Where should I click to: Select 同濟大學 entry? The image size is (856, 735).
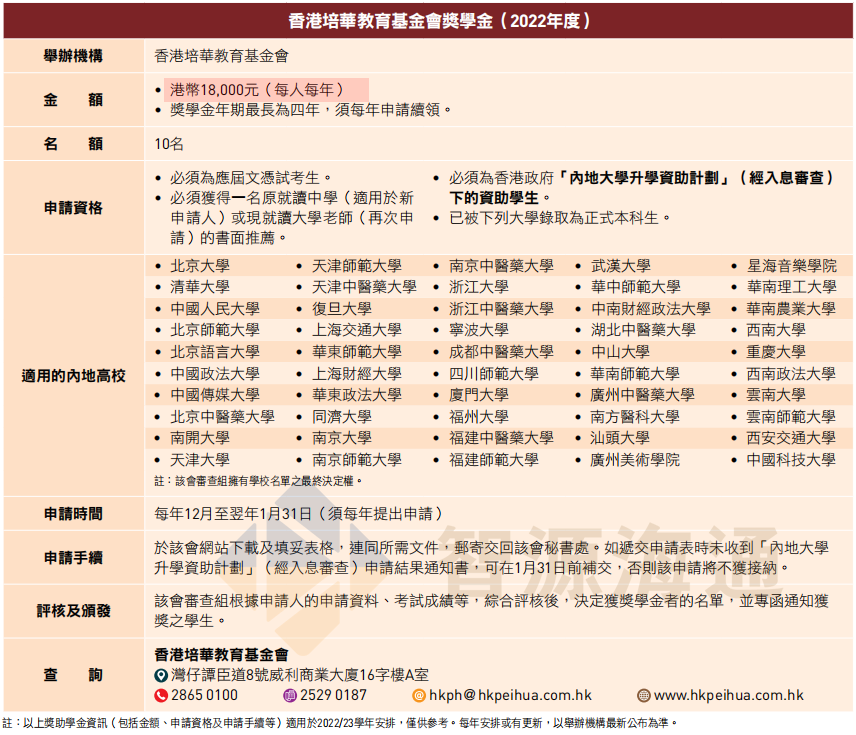[x=342, y=417]
